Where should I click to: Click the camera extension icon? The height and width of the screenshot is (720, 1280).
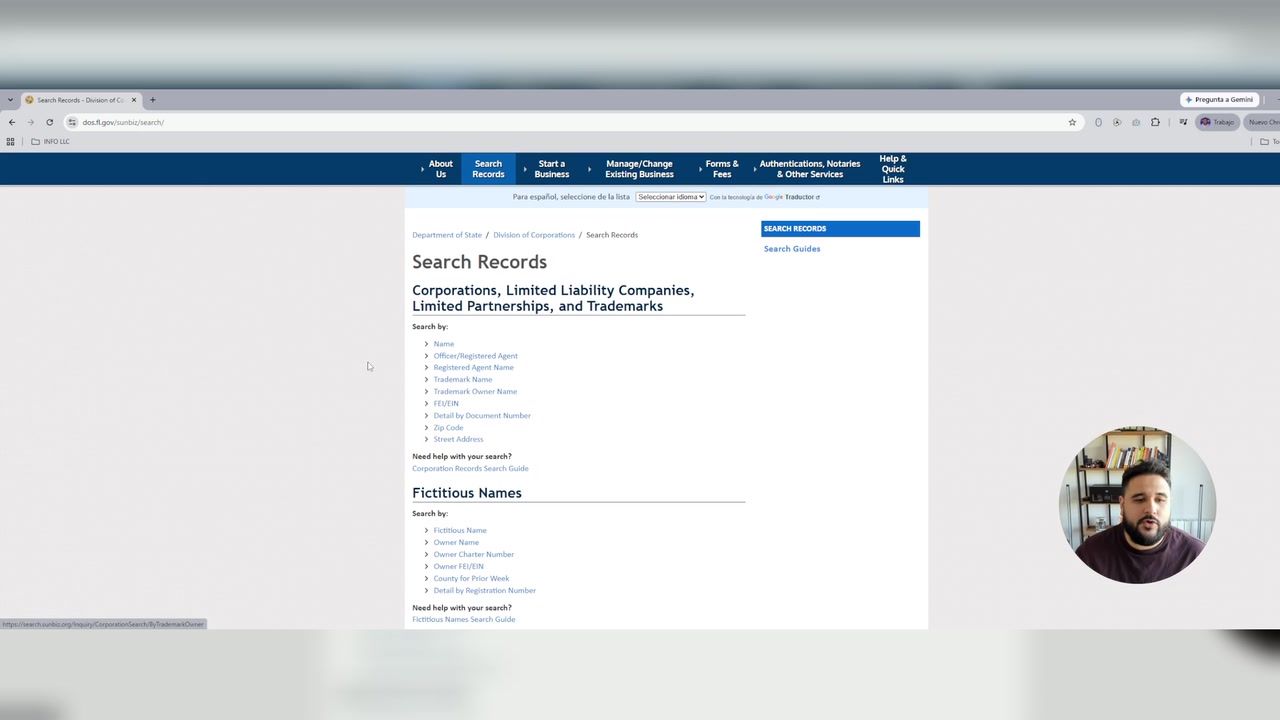(x=1136, y=122)
